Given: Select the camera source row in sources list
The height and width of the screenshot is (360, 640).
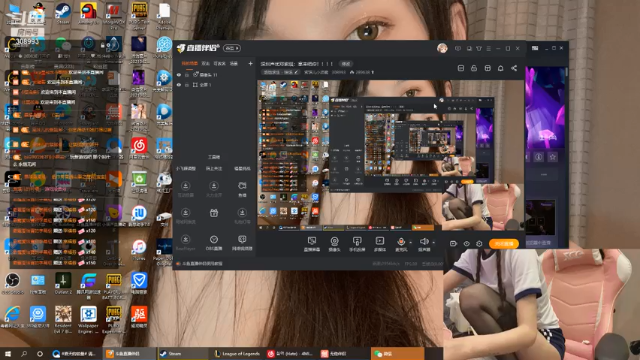Looking at the screenshot, I should point(214,75).
